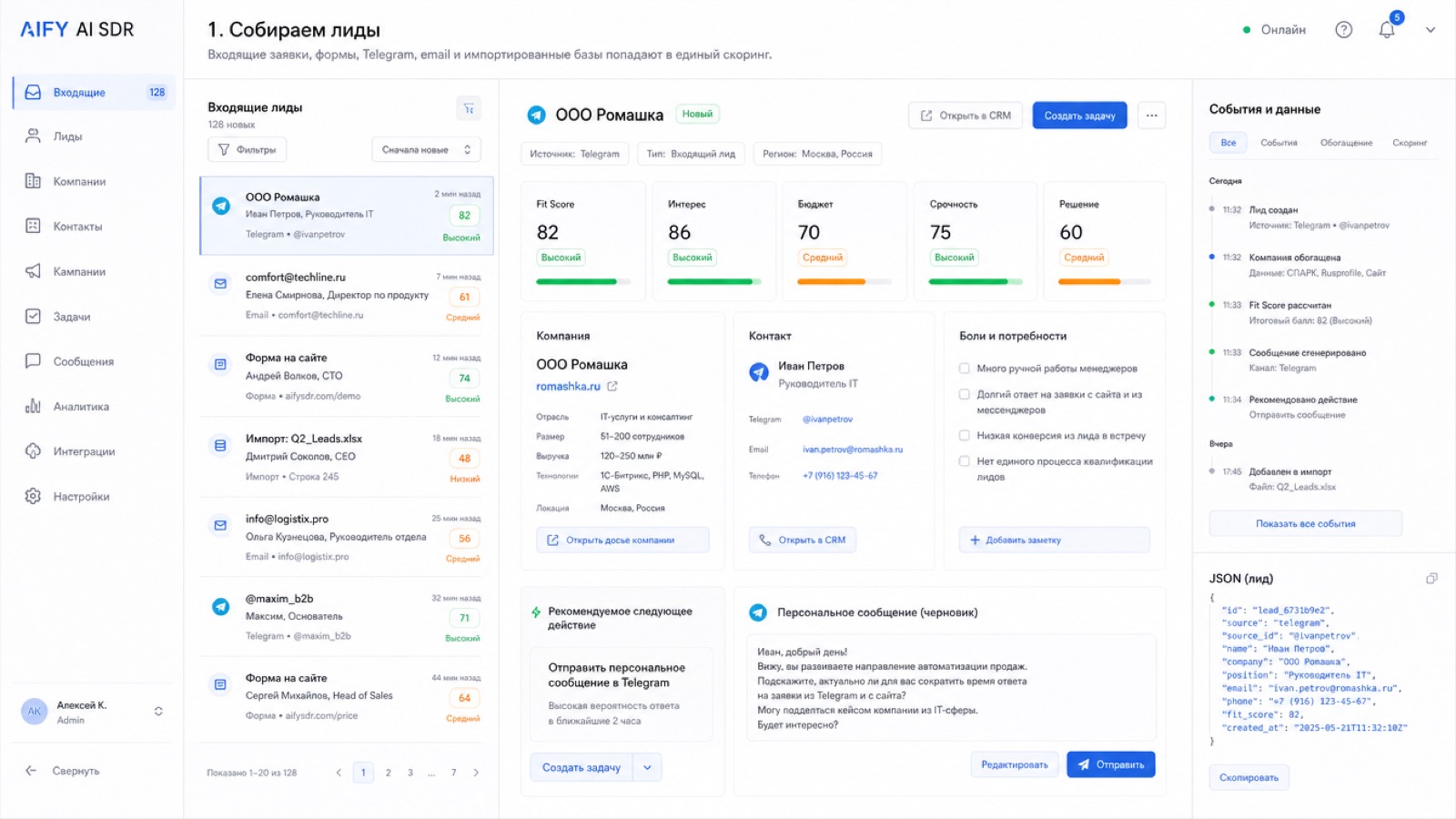Click the filter icon beside Входящие лиды
Screen dimensions: 1456x819
pyautogui.click(x=469, y=108)
